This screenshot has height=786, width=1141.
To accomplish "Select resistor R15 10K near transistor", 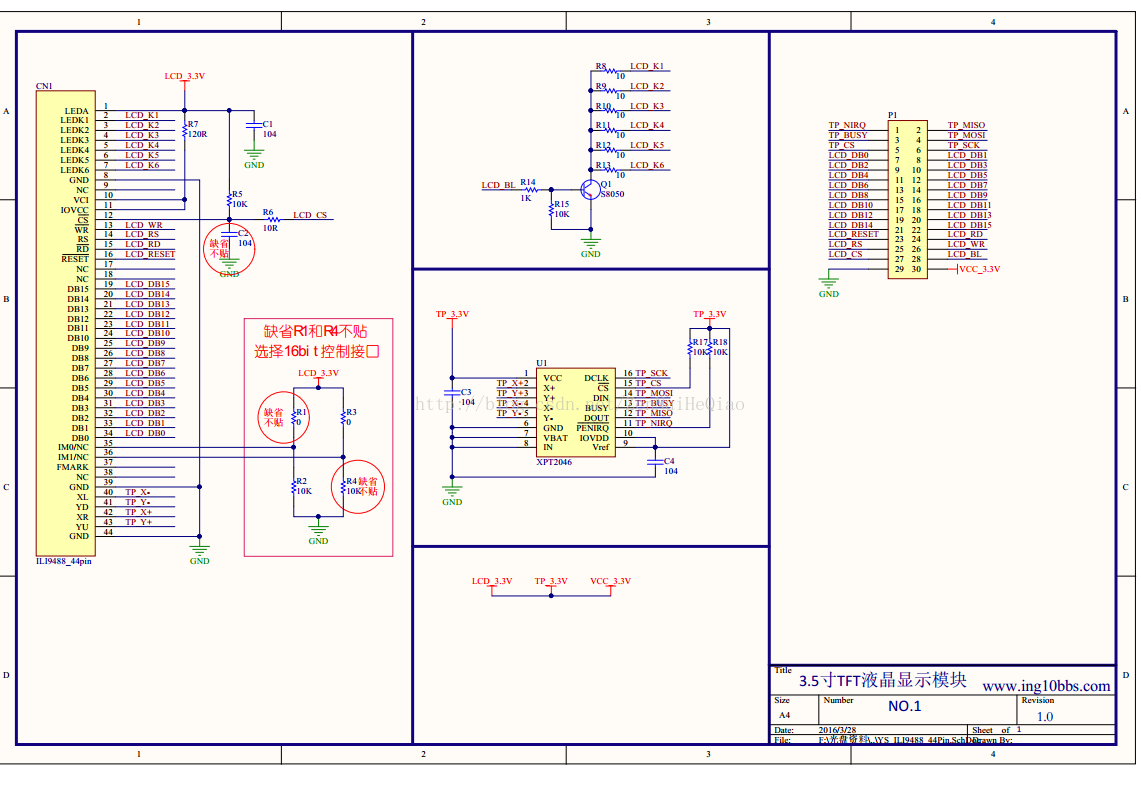I will 551,210.
